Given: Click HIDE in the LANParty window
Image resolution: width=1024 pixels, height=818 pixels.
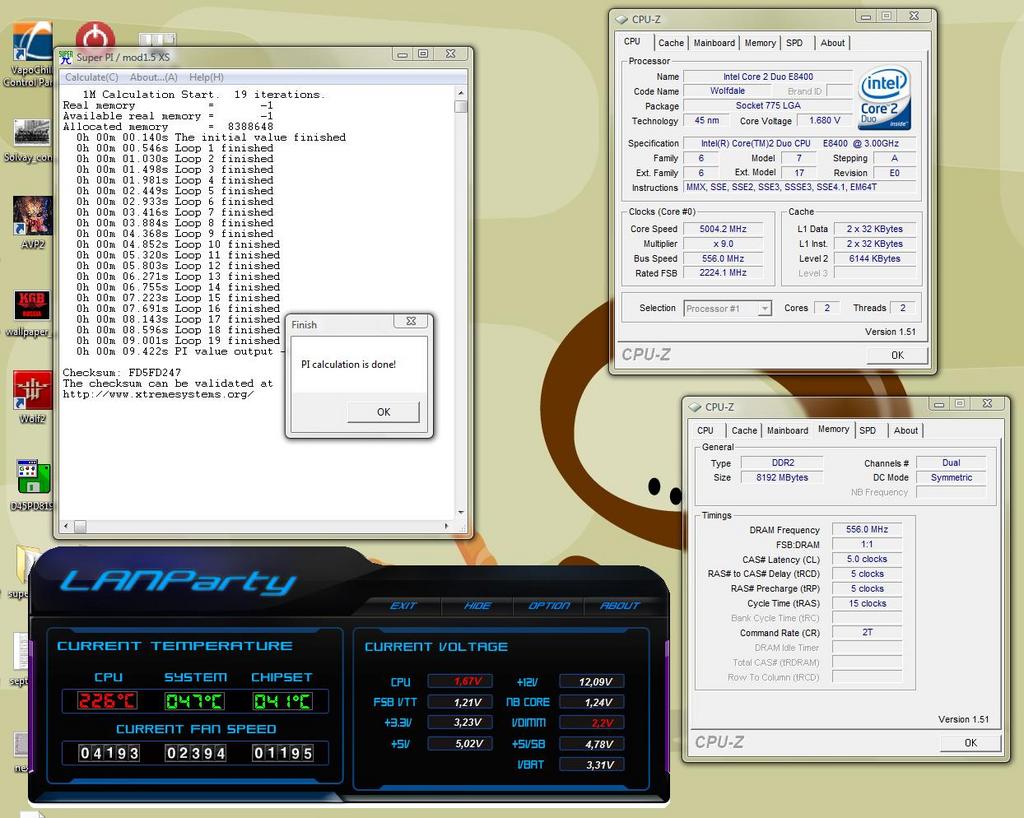Looking at the screenshot, I should click(477, 606).
